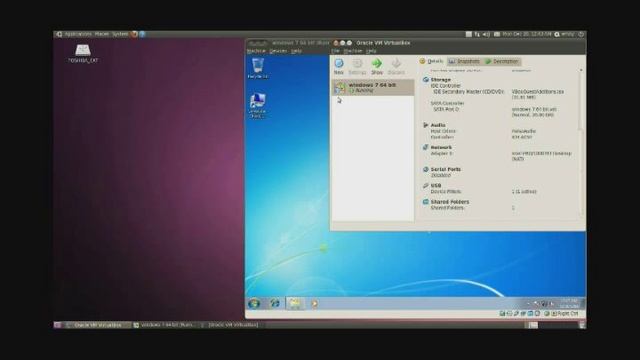Open Internet Explorer from Windows taskbar
640x360 pixels.
pos(275,303)
